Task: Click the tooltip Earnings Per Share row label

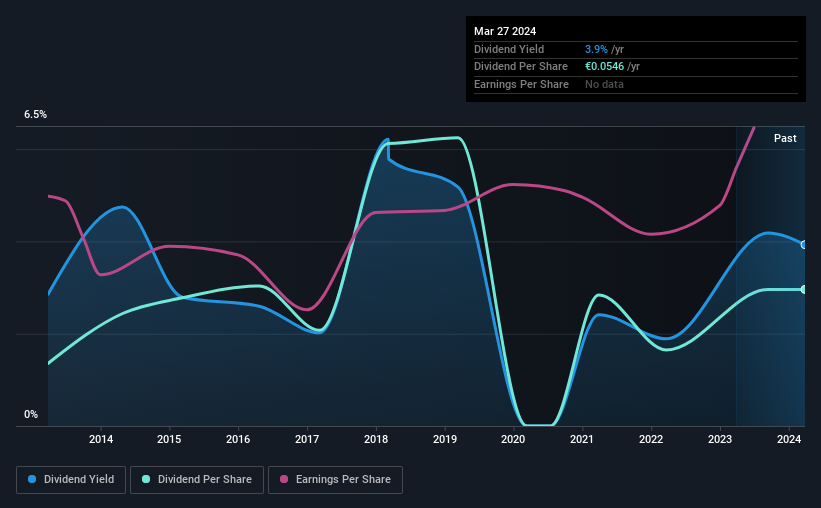Action: pos(522,84)
